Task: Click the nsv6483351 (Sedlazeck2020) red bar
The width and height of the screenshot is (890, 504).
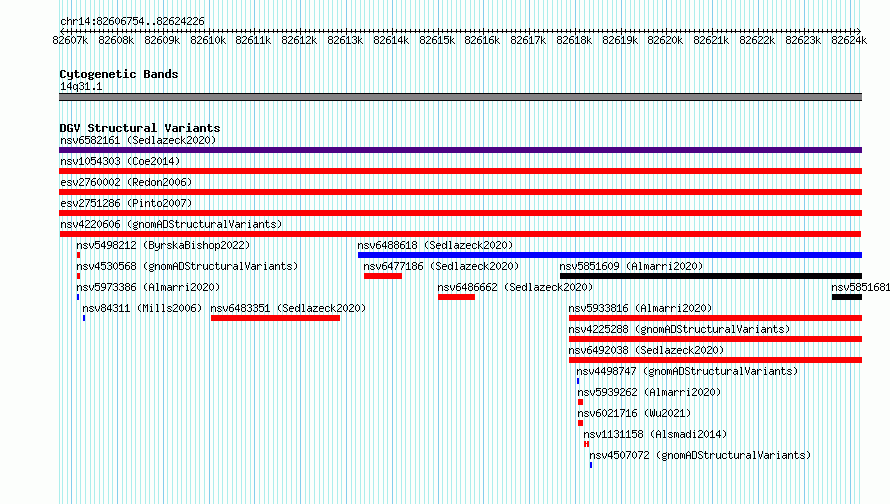Action: click(275, 318)
